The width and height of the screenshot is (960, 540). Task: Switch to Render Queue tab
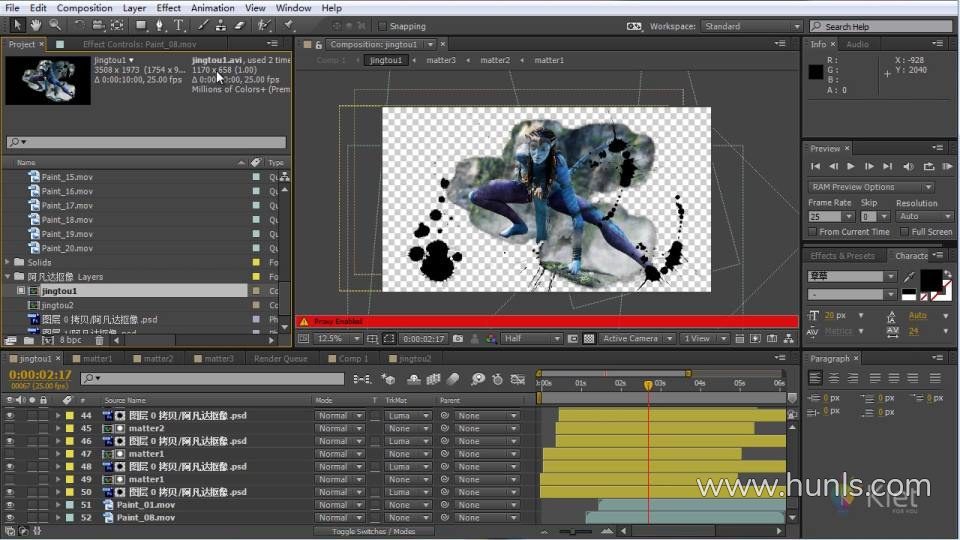pos(280,358)
